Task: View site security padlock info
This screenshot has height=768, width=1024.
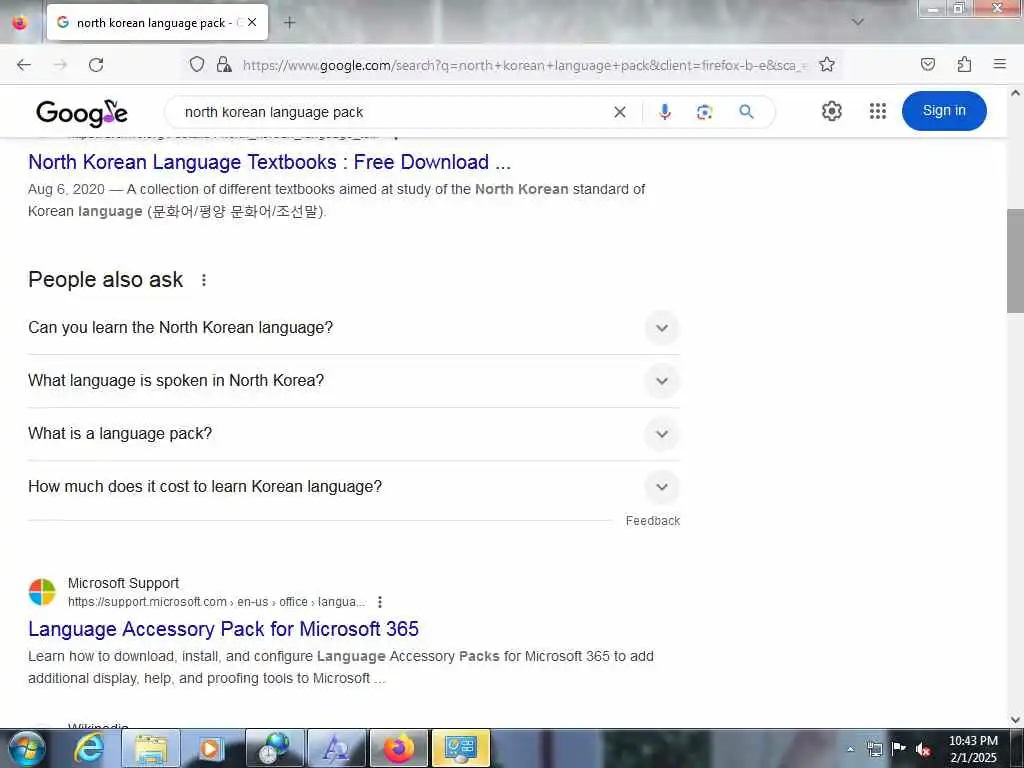Action: [x=224, y=64]
